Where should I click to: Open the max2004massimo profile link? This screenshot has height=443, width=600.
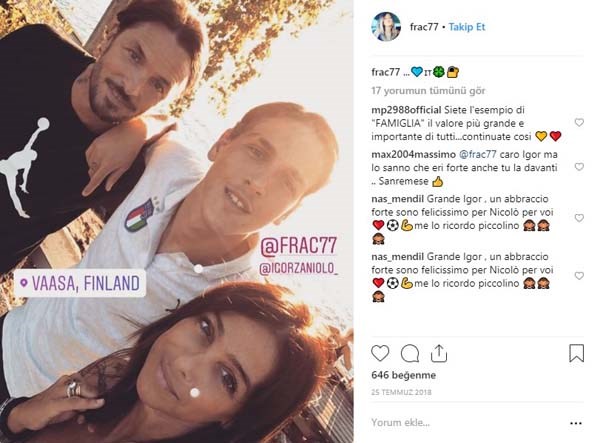coord(413,155)
